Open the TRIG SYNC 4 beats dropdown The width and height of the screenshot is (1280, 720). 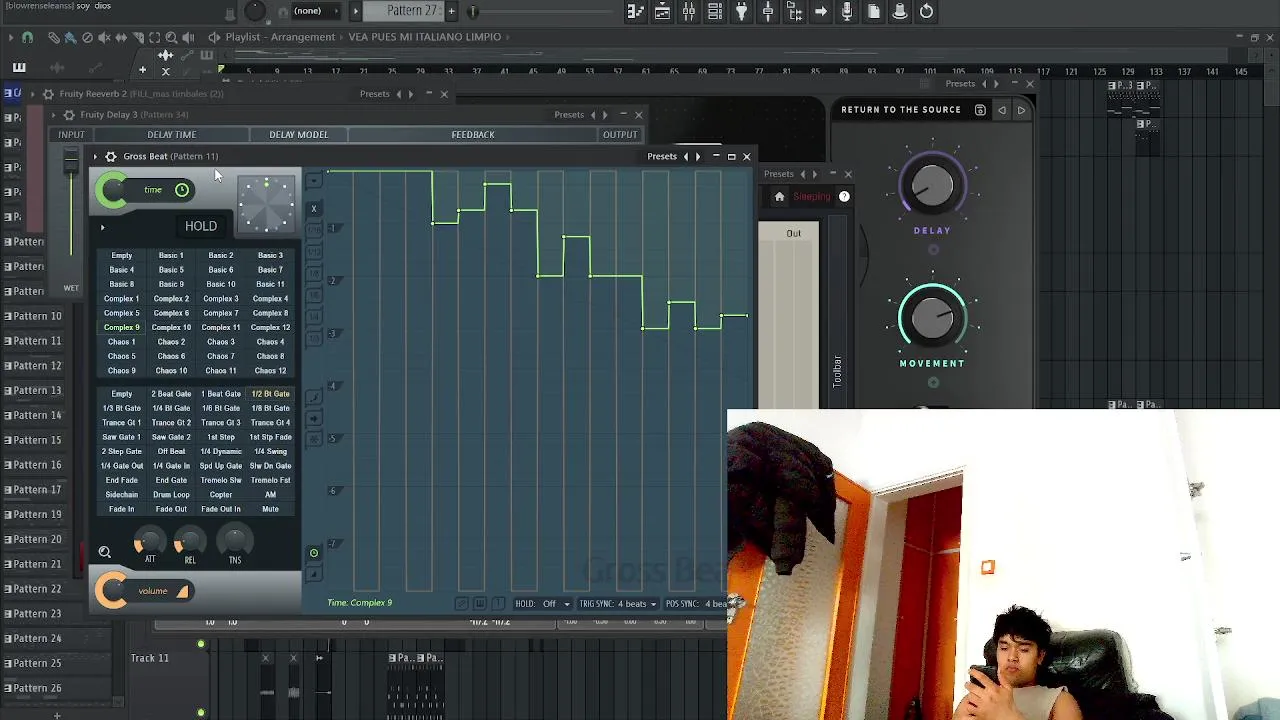(x=617, y=604)
